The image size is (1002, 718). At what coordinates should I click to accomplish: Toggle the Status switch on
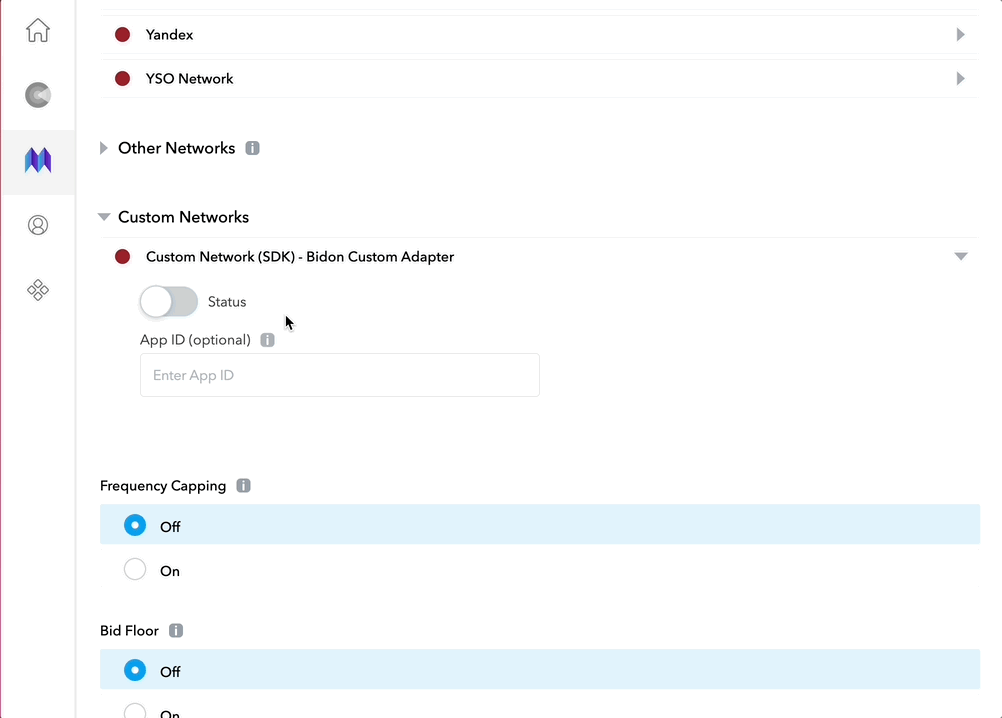click(x=169, y=302)
